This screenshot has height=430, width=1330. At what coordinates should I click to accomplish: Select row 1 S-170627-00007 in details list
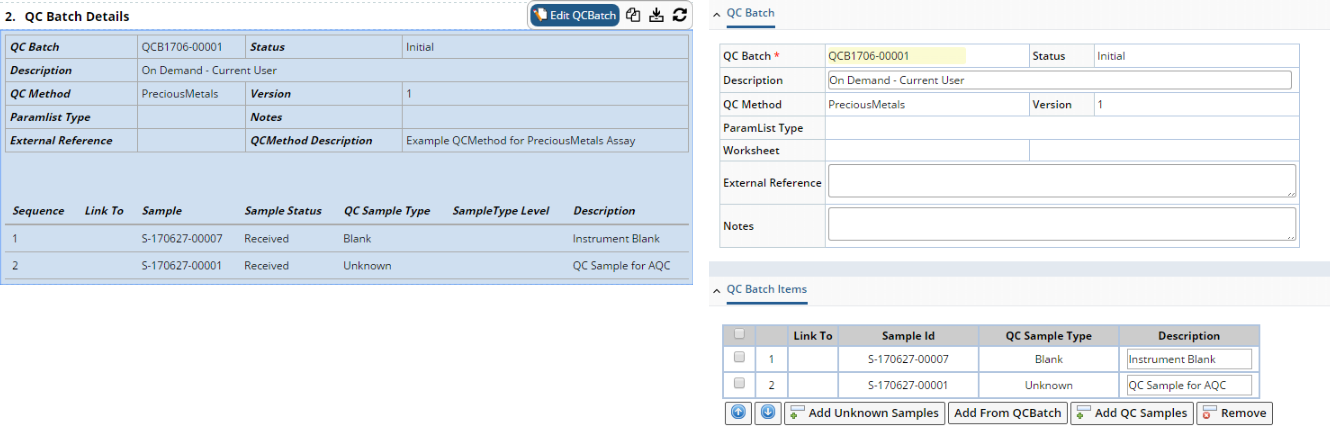(346, 239)
